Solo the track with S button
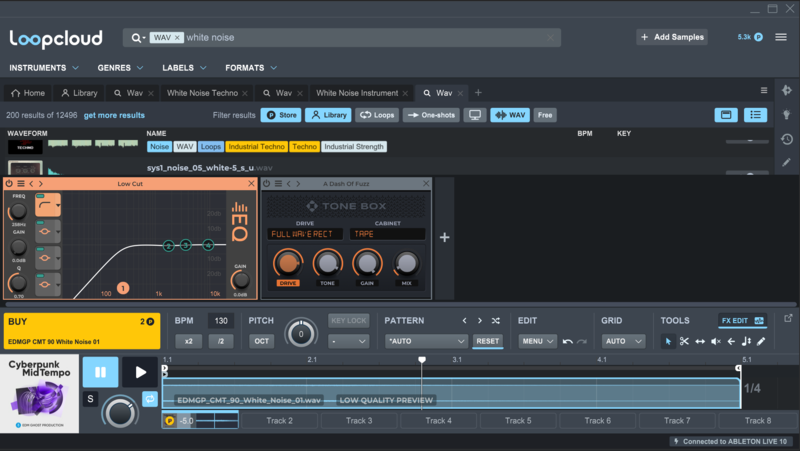The width and height of the screenshot is (800, 451). point(90,400)
